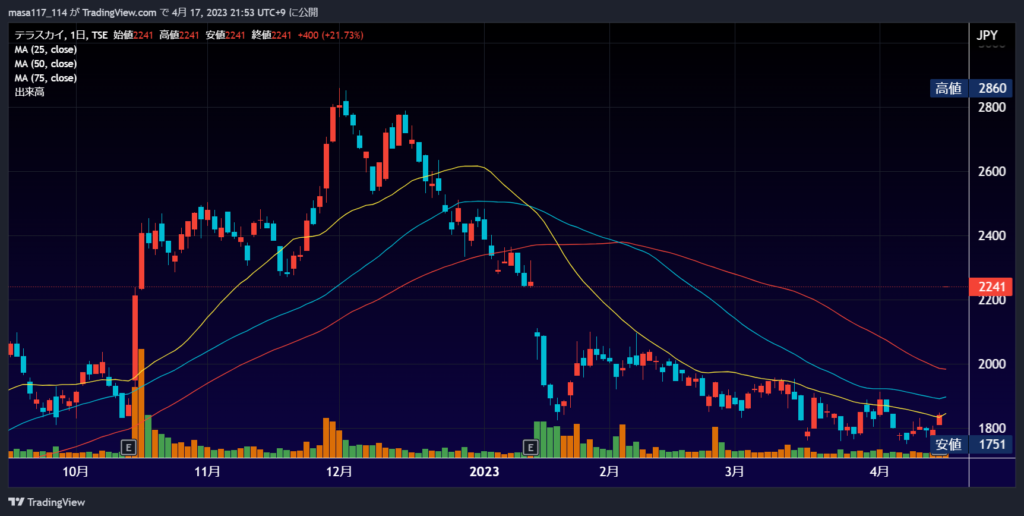This screenshot has height=516, width=1024.
Task: Click the 10月 date axis label
Action: tap(76, 472)
